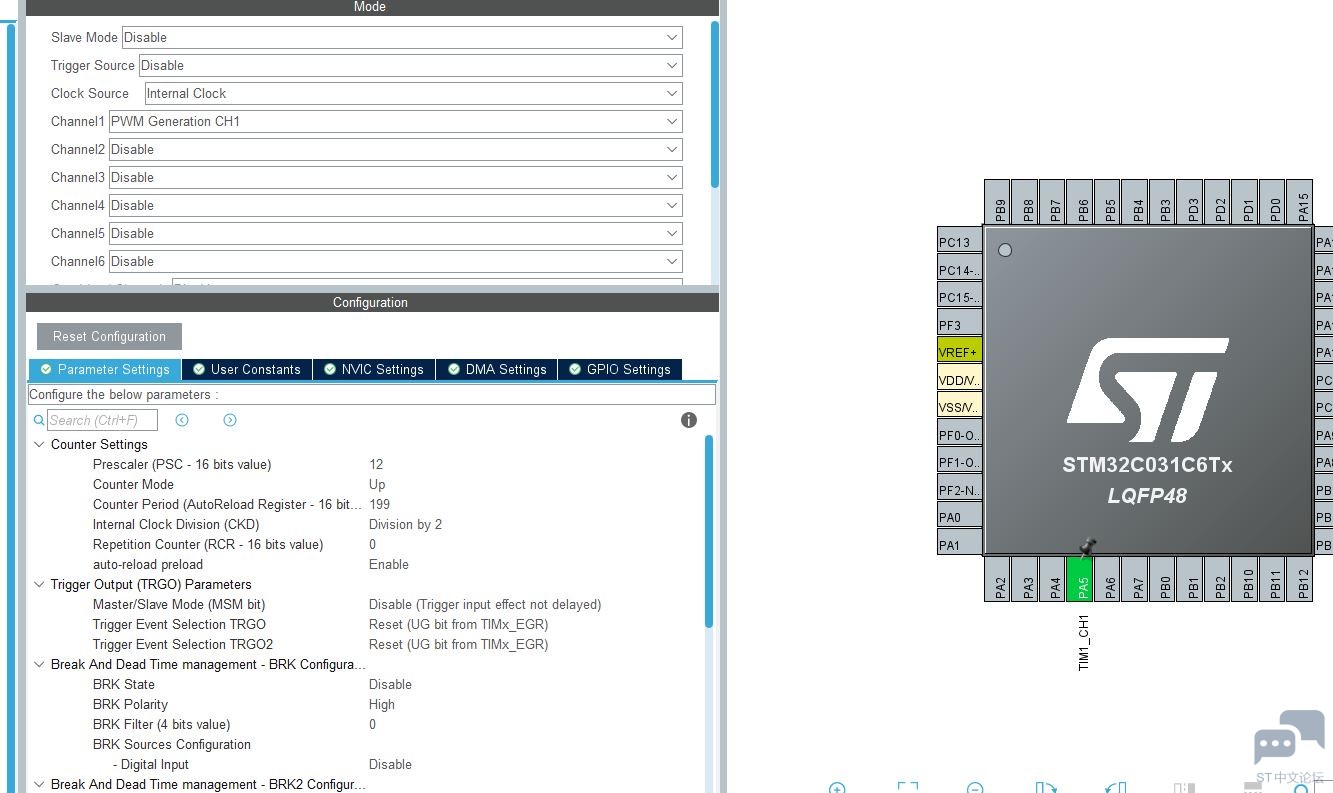Select the auto-reload preload Enable value
The image size is (1333, 793).
pos(389,564)
